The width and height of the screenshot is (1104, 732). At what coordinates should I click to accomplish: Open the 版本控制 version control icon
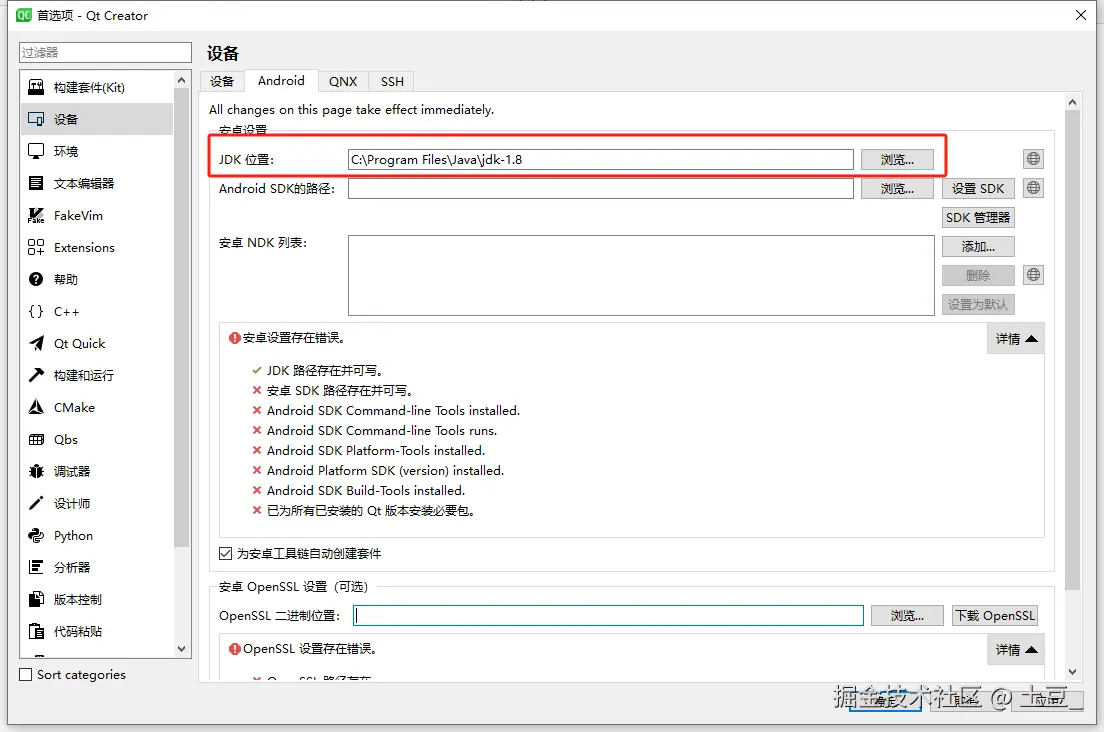36,600
